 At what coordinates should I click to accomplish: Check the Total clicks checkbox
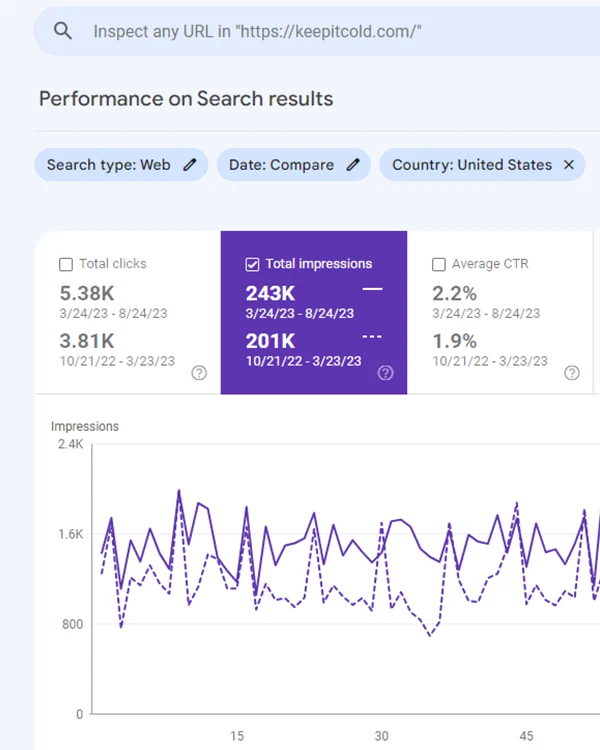tap(66, 264)
